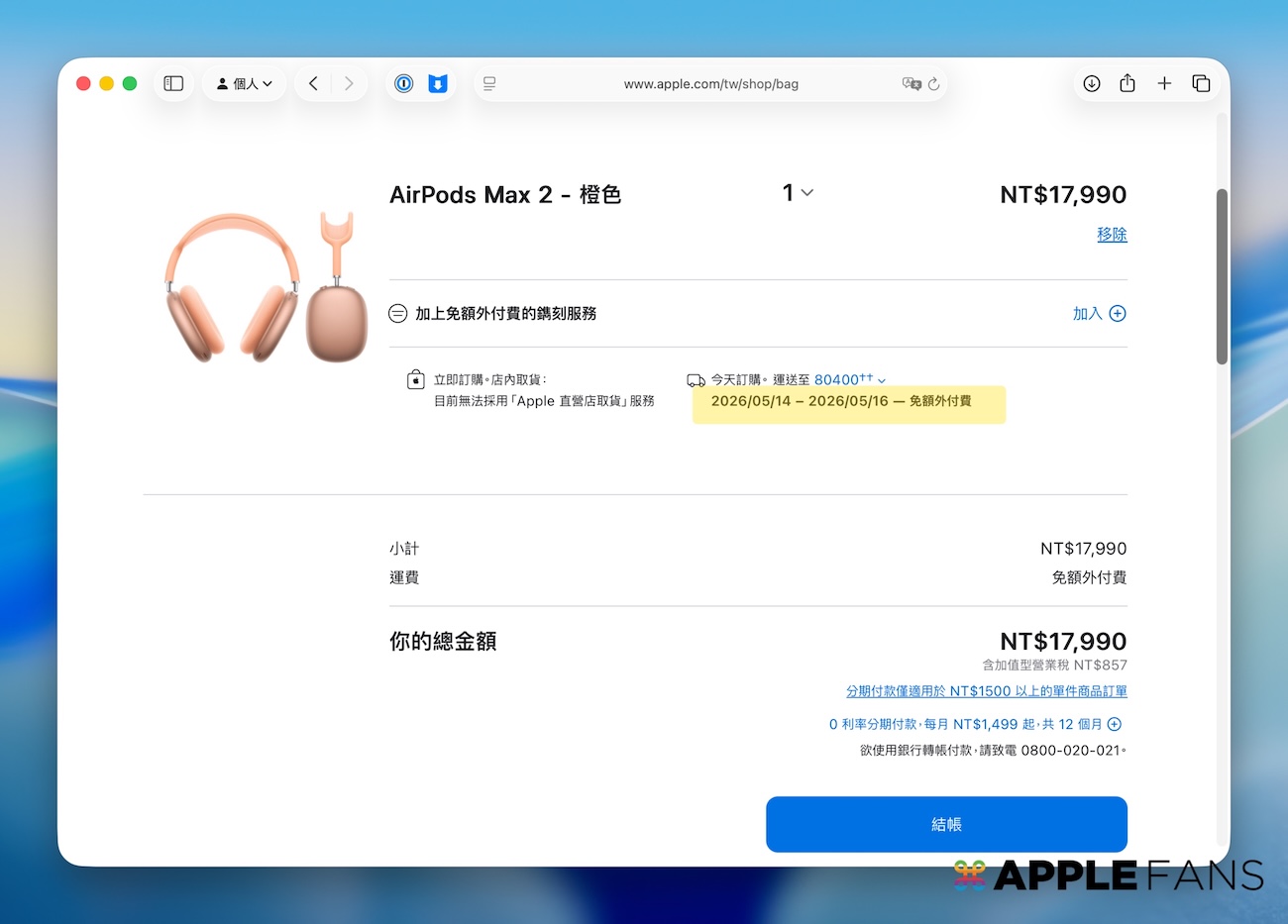
Task: Show the tab overview icon
Action: click(x=1201, y=83)
